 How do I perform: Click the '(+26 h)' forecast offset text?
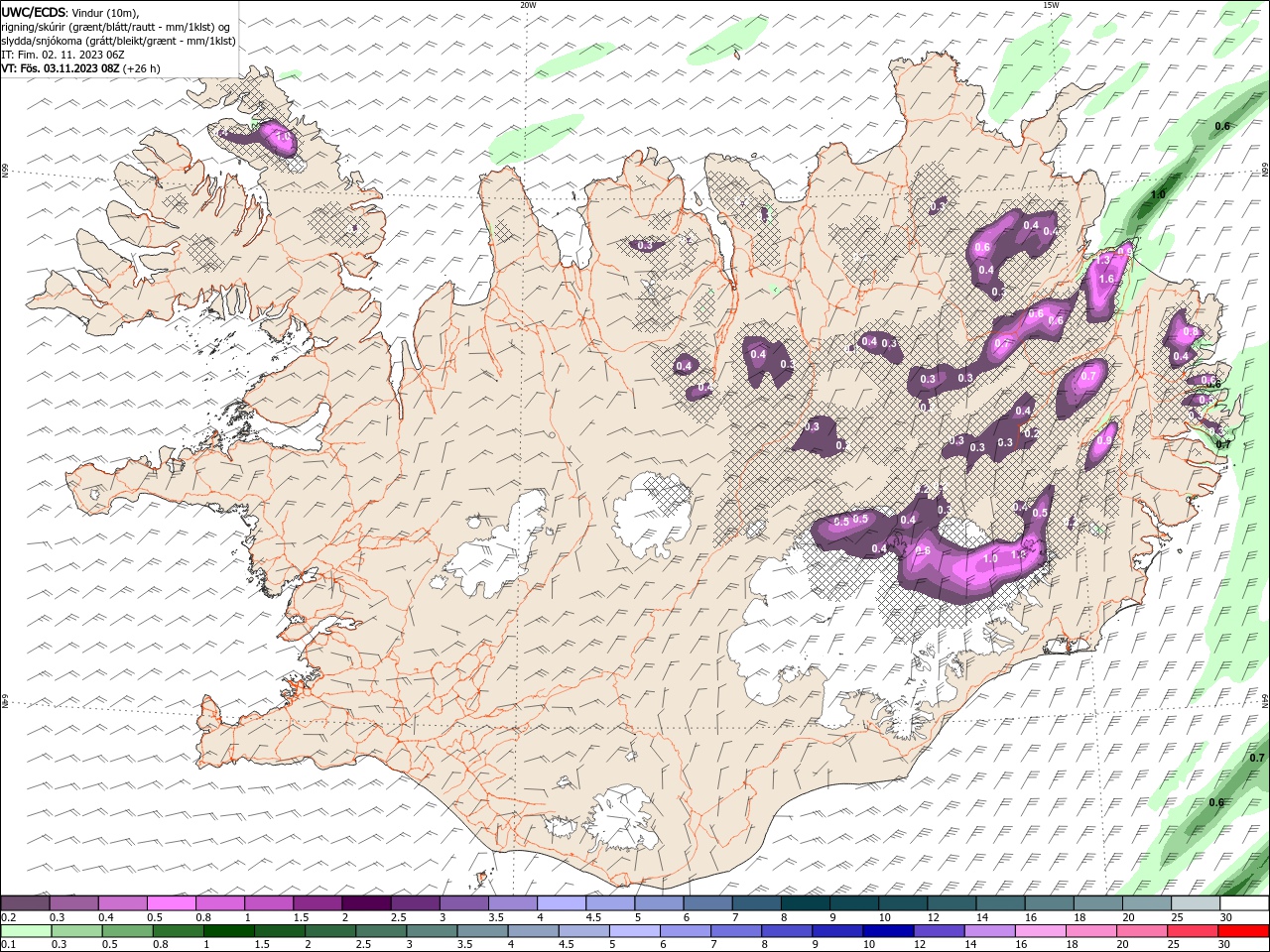tap(142, 68)
